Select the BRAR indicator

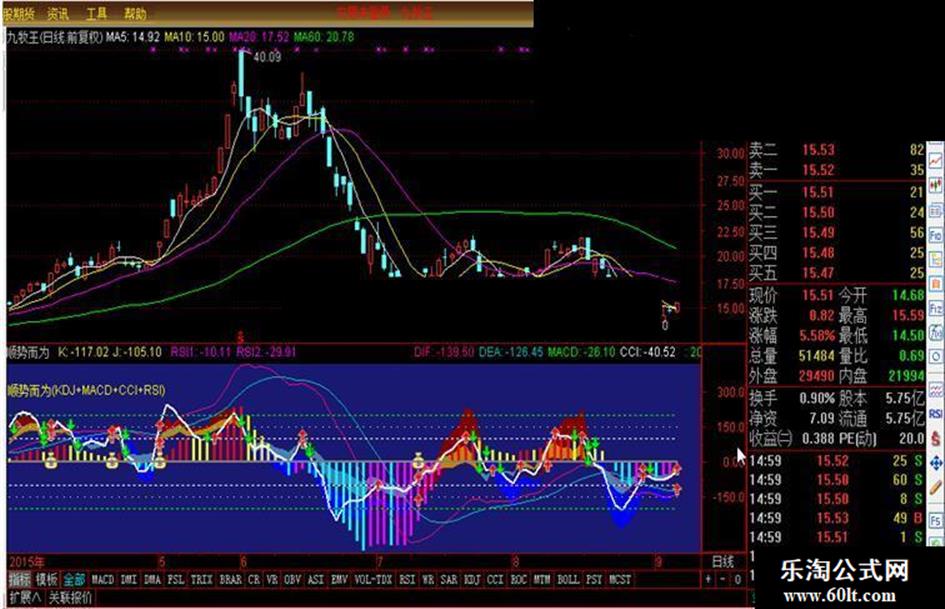point(230,579)
